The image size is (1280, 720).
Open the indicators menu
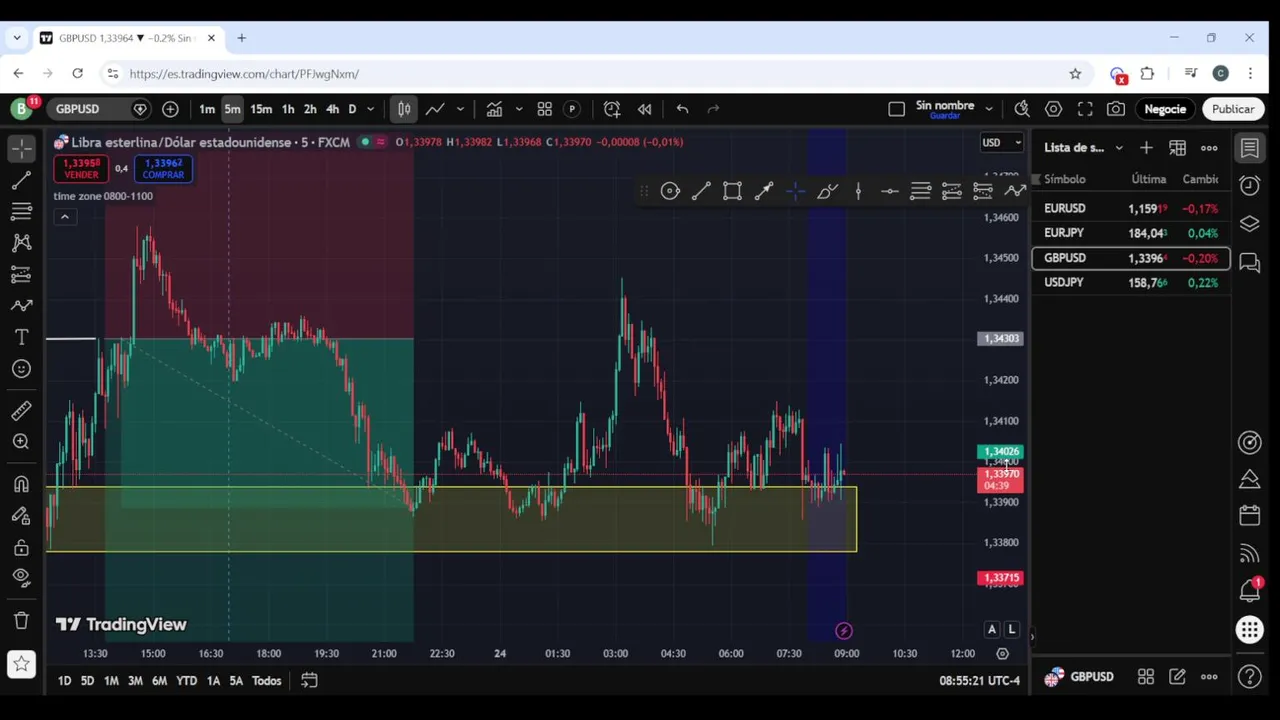click(x=494, y=109)
